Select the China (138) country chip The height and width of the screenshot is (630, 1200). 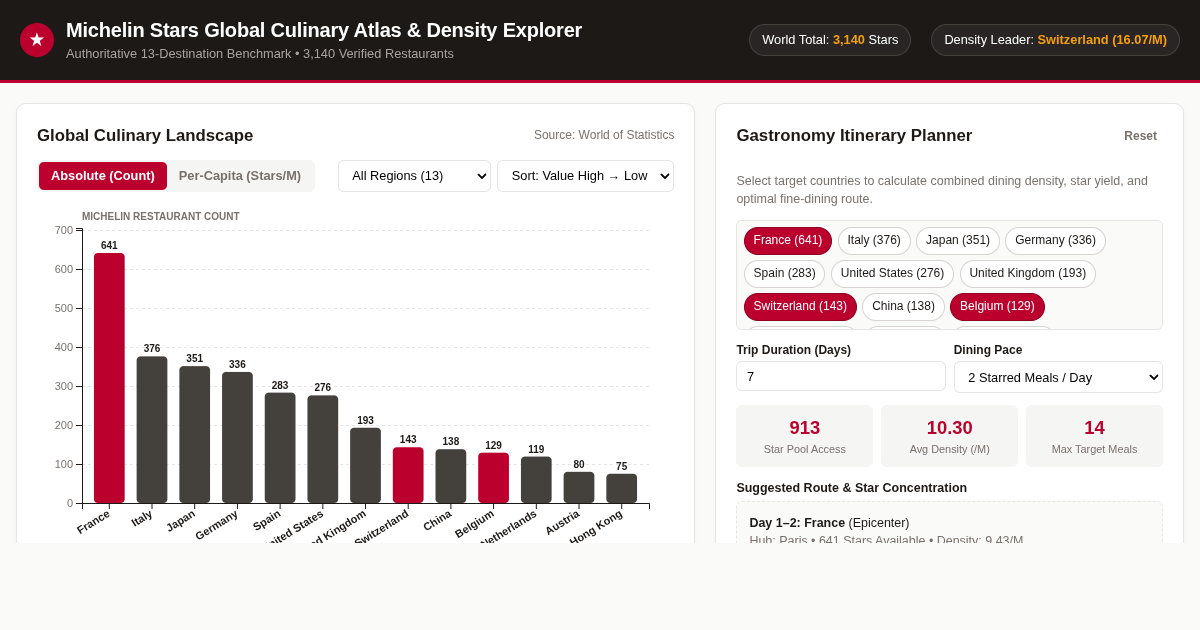coord(903,307)
